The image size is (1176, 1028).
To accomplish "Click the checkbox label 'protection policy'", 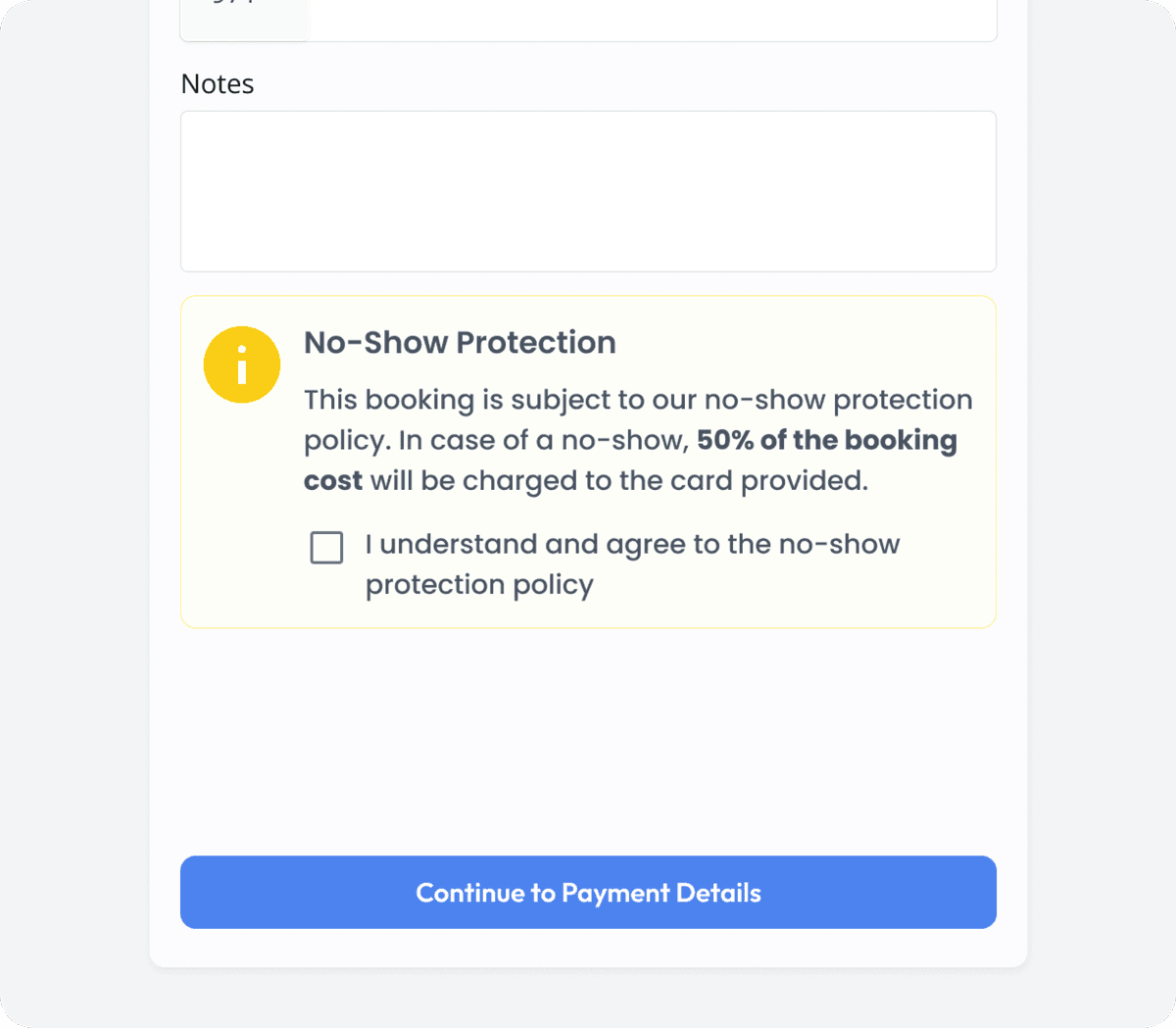I will coord(479,584).
